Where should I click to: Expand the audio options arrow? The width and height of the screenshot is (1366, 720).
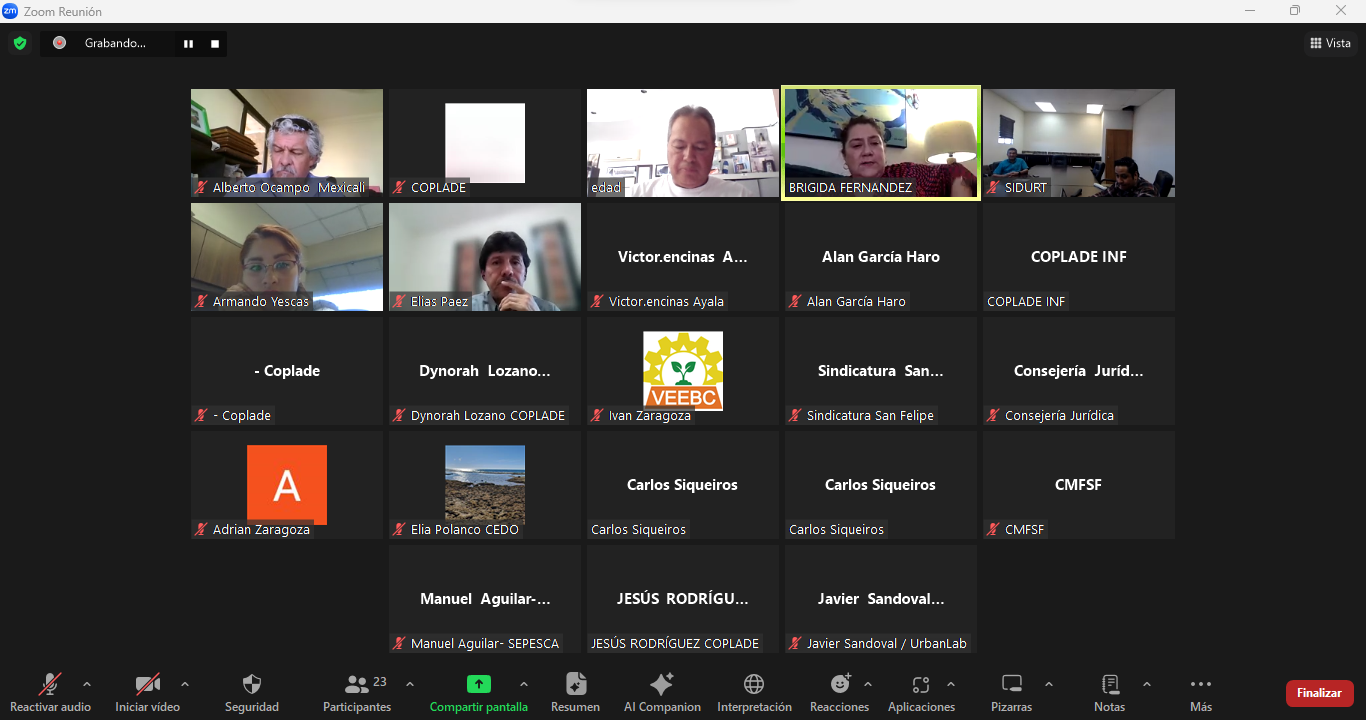pos(87,684)
